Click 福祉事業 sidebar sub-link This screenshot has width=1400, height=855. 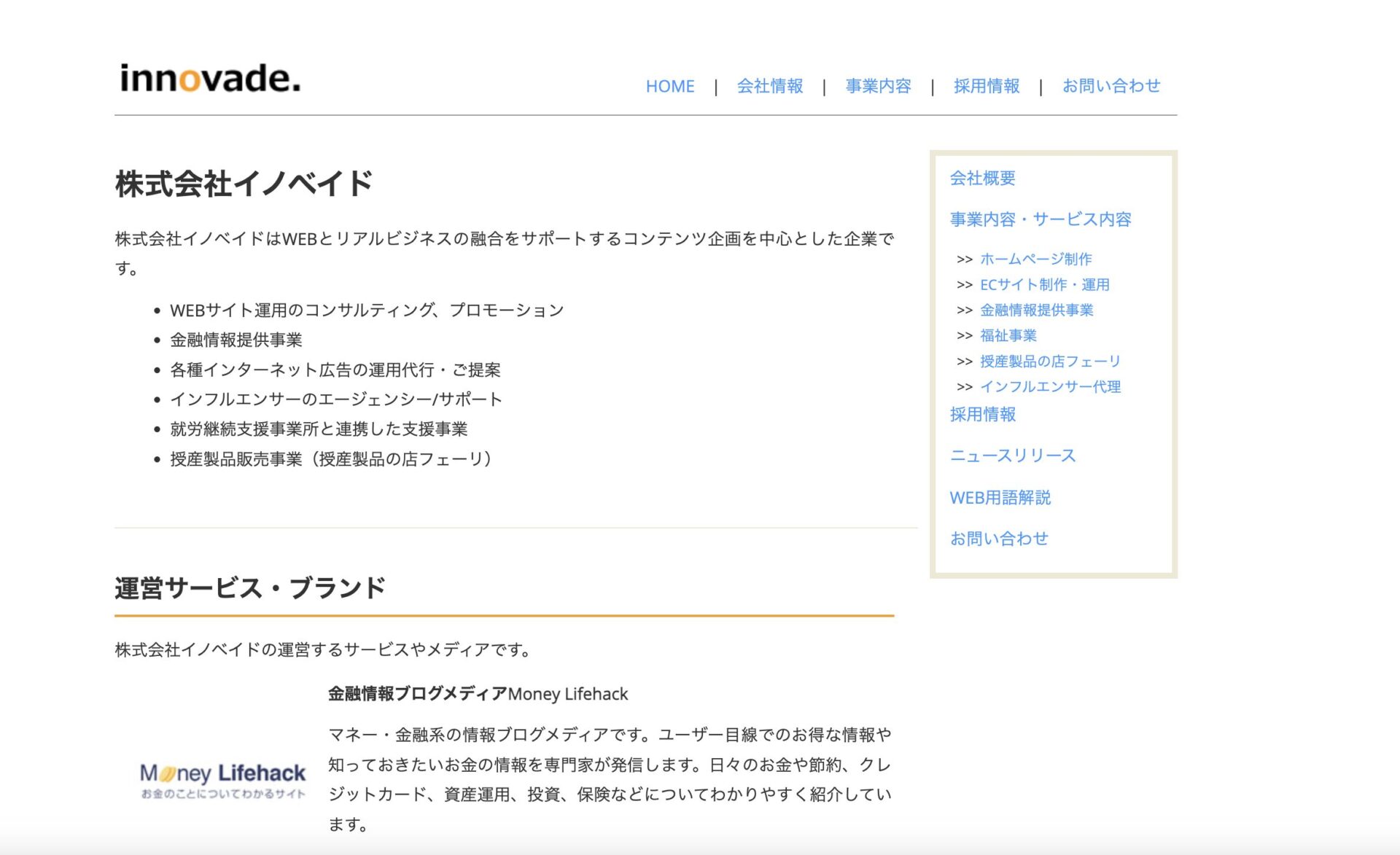pos(1008,335)
